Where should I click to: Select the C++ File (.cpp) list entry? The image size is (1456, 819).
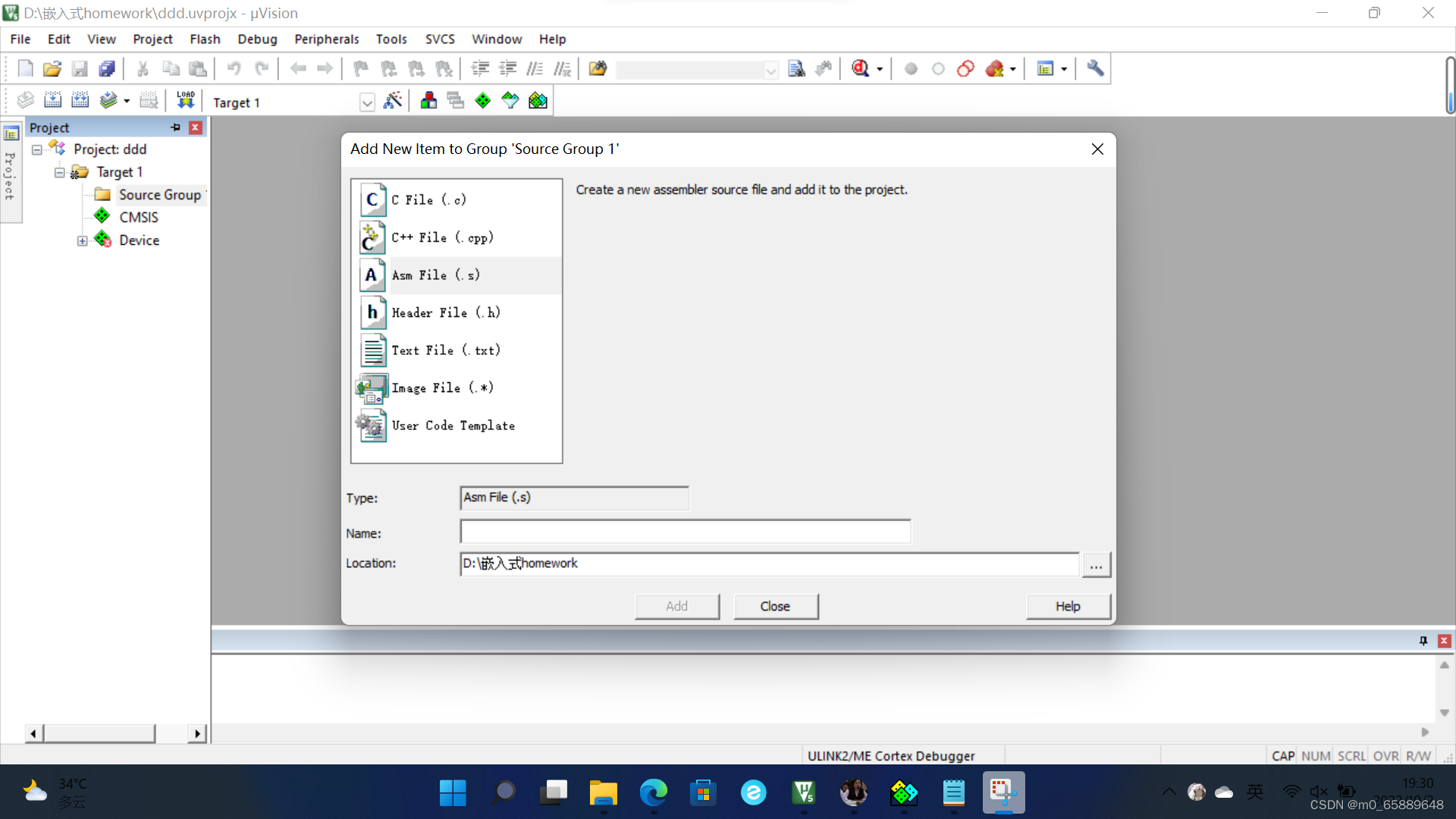[x=458, y=237]
